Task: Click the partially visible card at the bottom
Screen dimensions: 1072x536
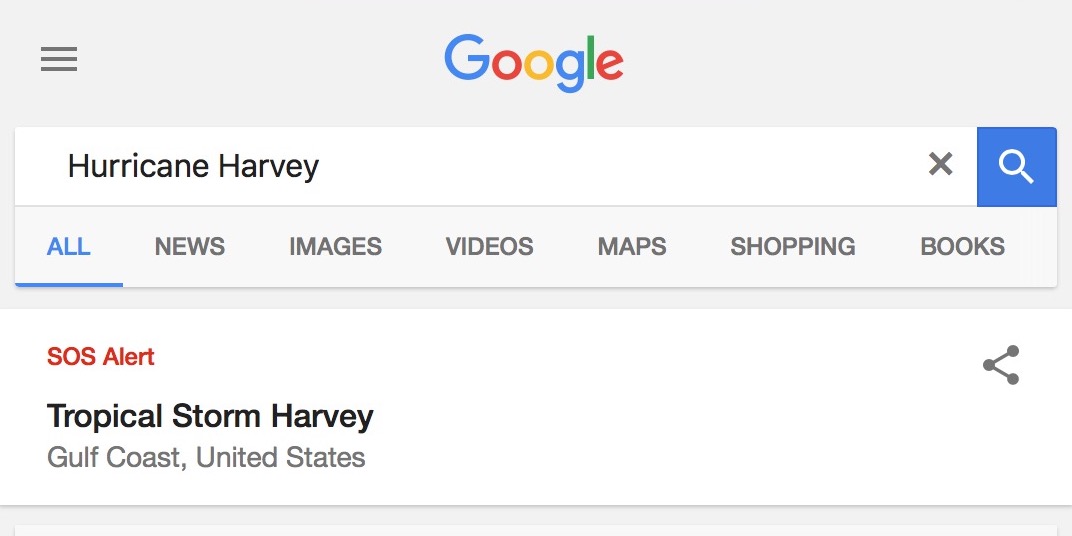Action: point(536,530)
